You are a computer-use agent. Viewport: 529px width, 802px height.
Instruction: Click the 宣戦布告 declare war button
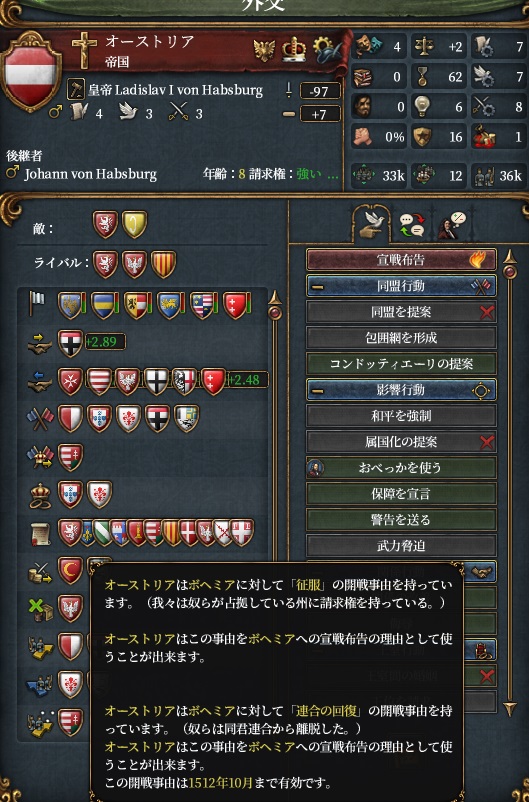pyautogui.click(x=401, y=260)
